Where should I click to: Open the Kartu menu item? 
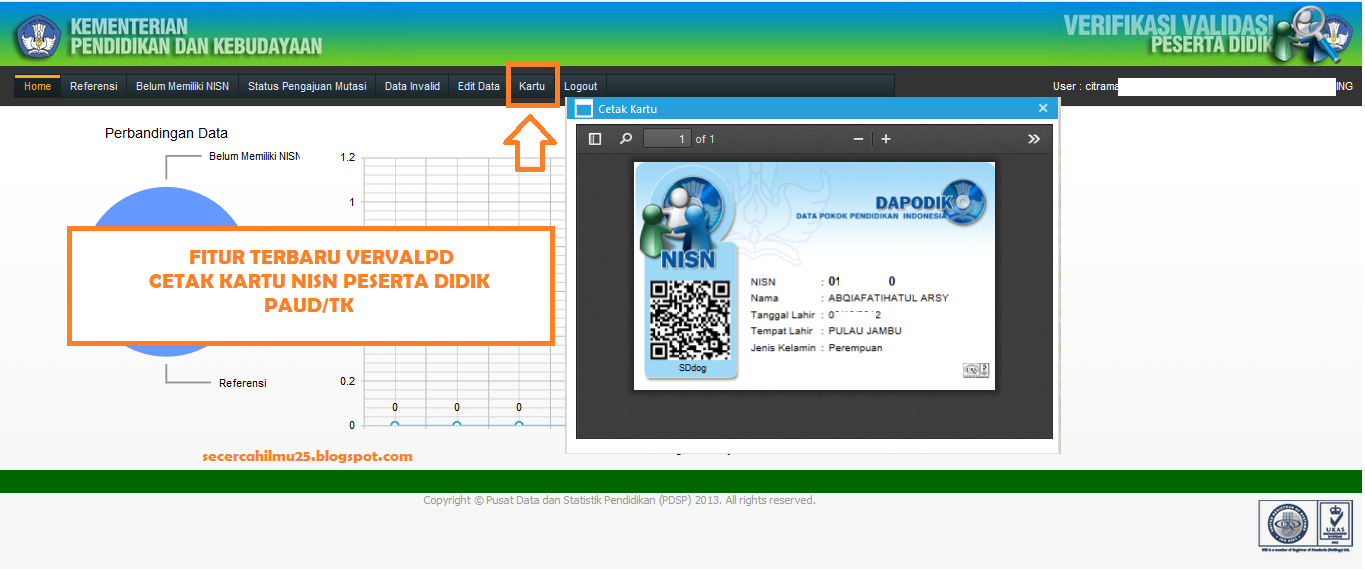(x=532, y=87)
